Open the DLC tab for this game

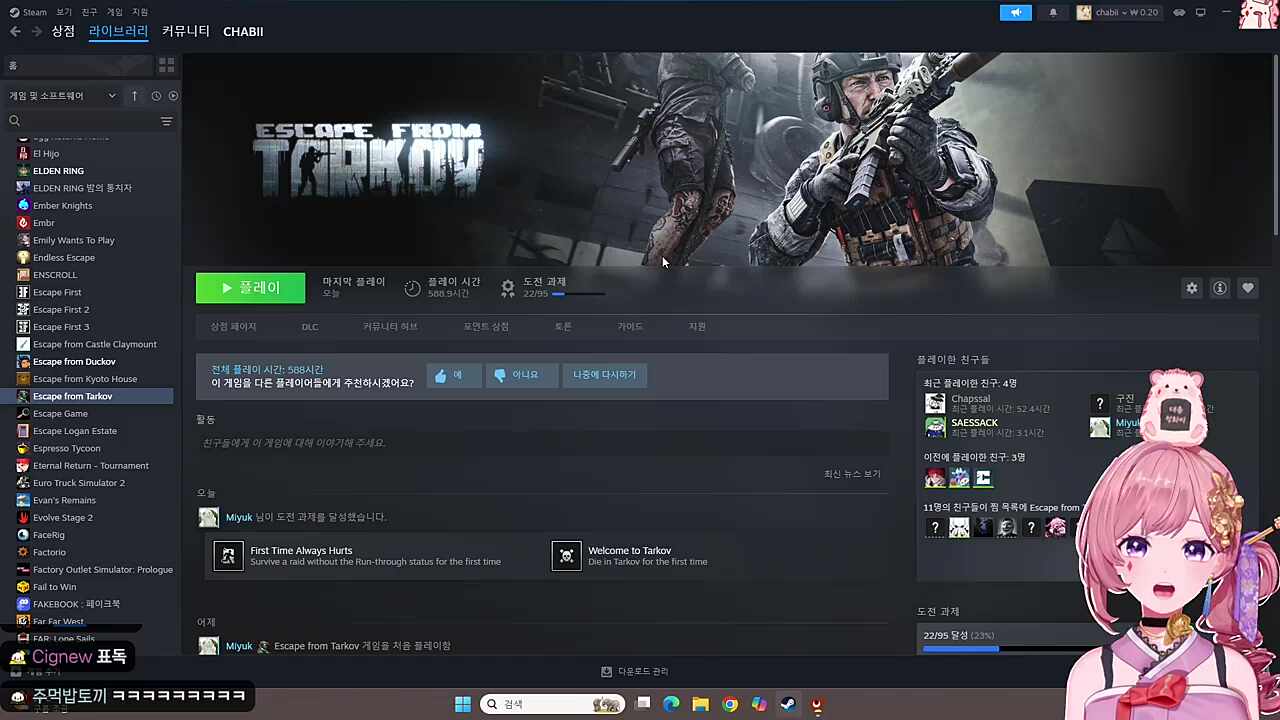(310, 327)
